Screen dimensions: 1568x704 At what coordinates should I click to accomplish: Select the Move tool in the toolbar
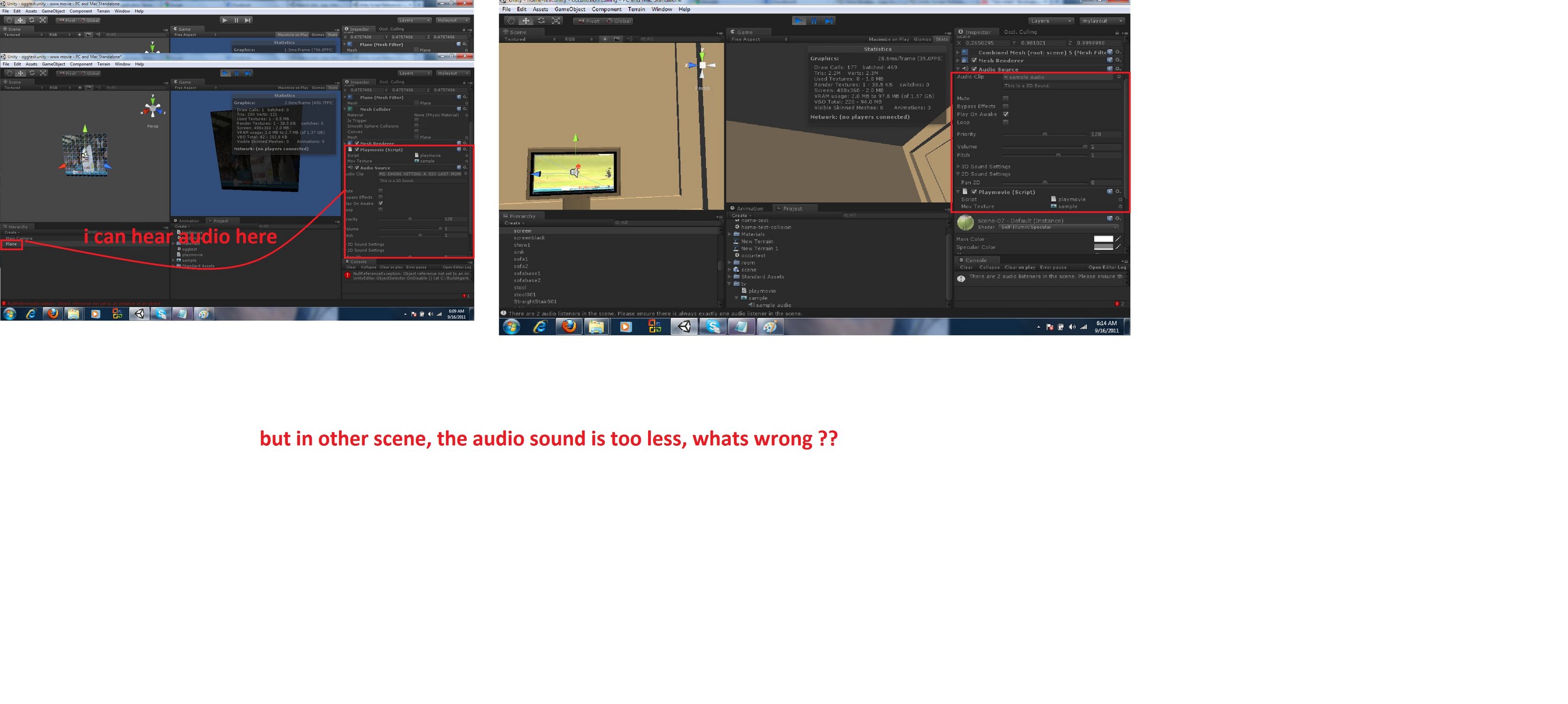(x=526, y=21)
